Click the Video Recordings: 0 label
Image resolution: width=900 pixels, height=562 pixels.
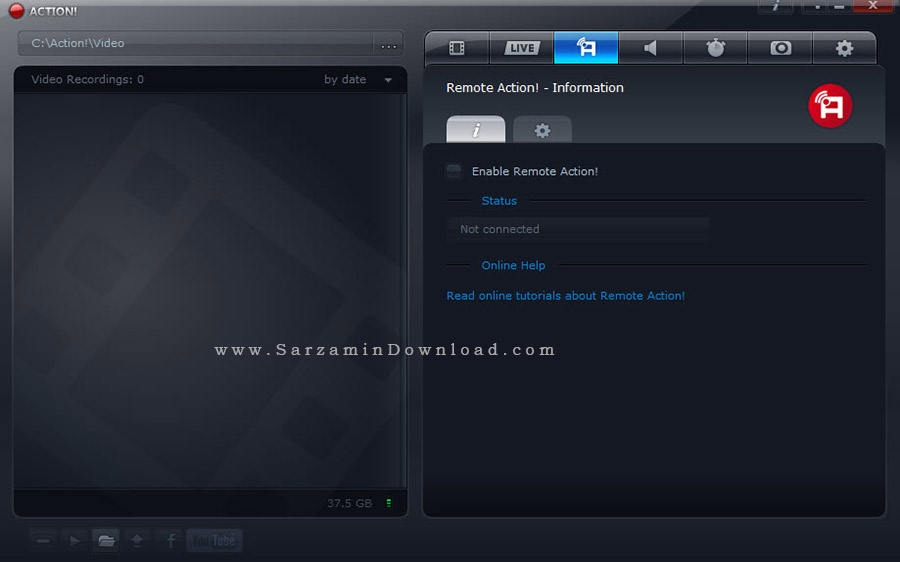pyautogui.click(x=87, y=79)
